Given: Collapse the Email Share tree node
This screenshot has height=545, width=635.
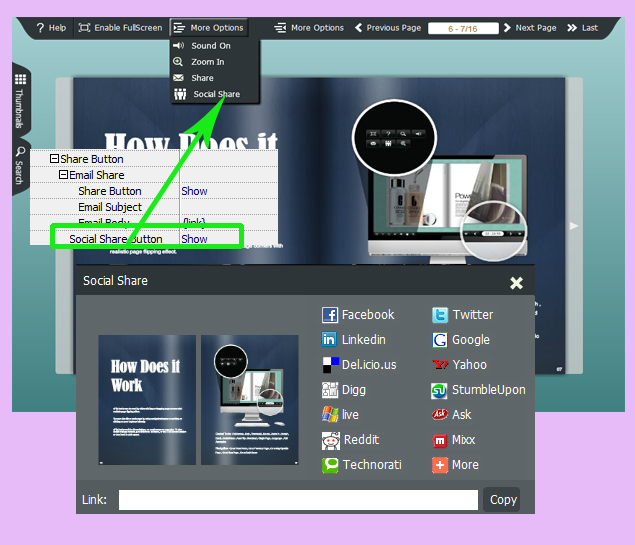Looking at the screenshot, I should tap(63, 175).
